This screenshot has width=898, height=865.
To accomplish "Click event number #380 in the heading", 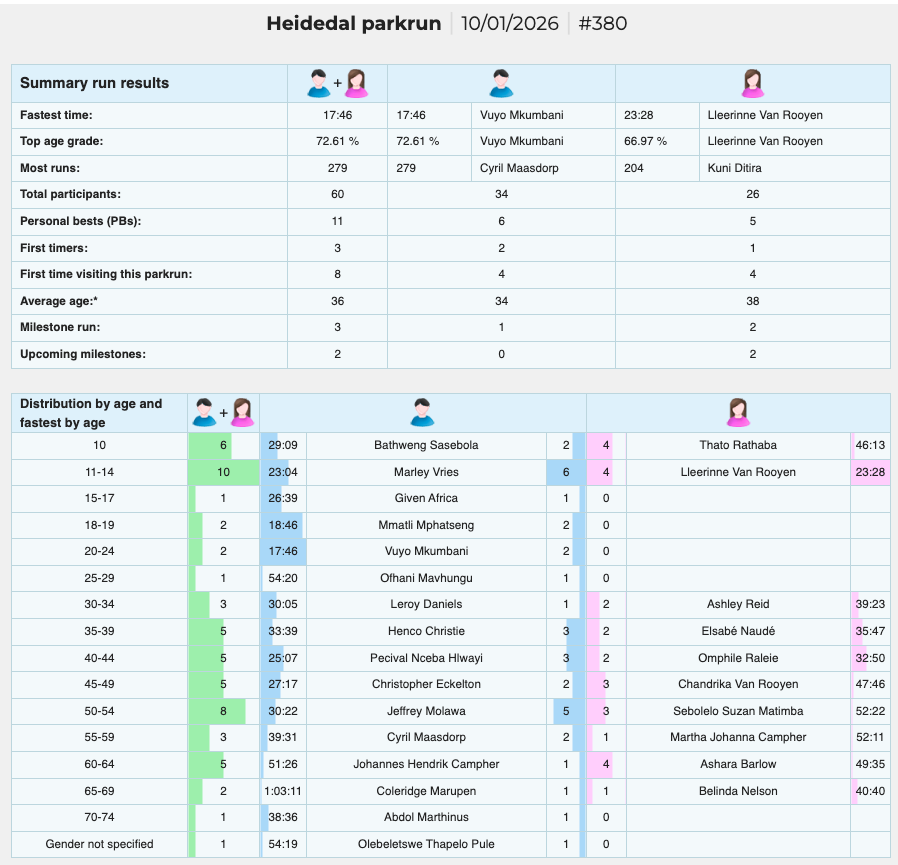I will [x=602, y=23].
